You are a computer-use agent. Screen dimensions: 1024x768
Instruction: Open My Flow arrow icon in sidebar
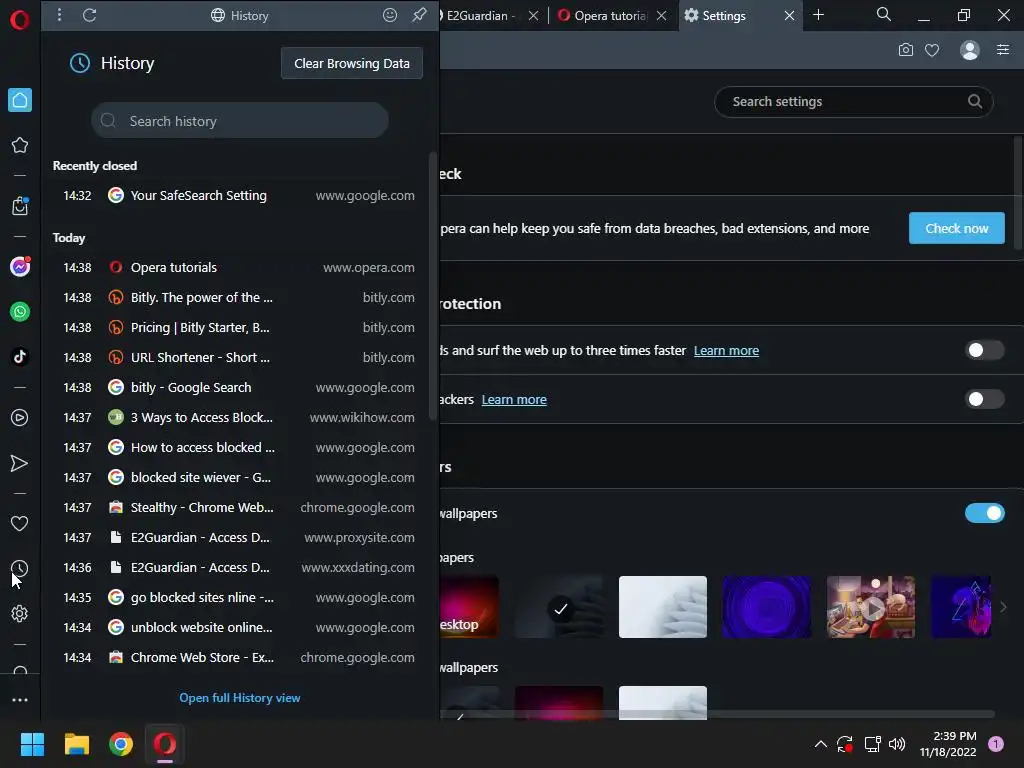pyautogui.click(x=20, y=463)
